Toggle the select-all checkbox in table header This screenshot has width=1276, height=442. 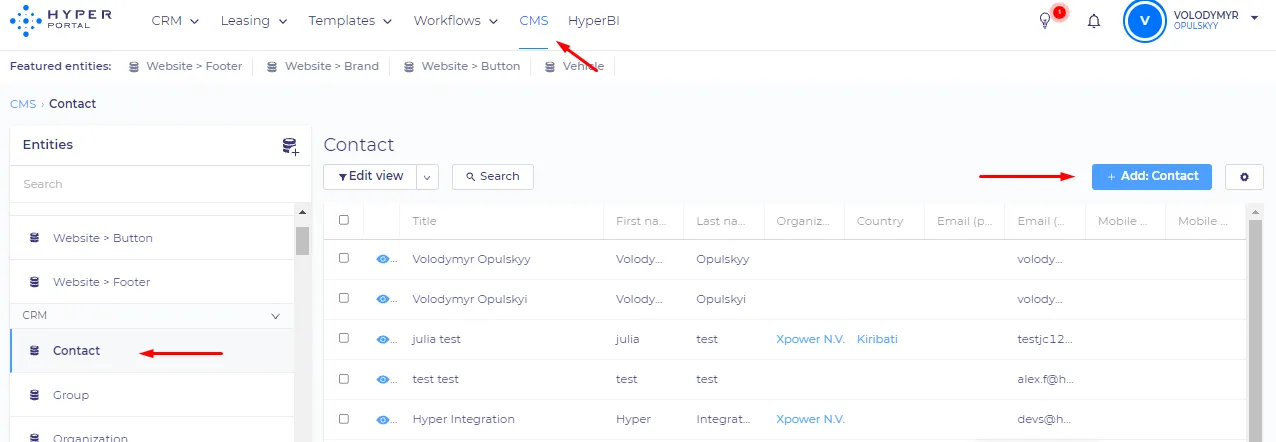pyautogui.click(x=344, y=220)
